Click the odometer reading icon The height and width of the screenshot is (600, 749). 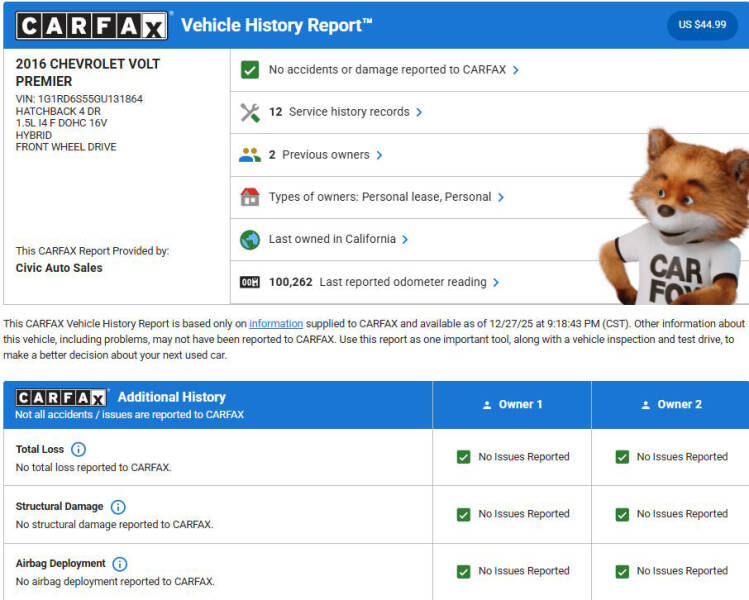[x=250, y=282]
